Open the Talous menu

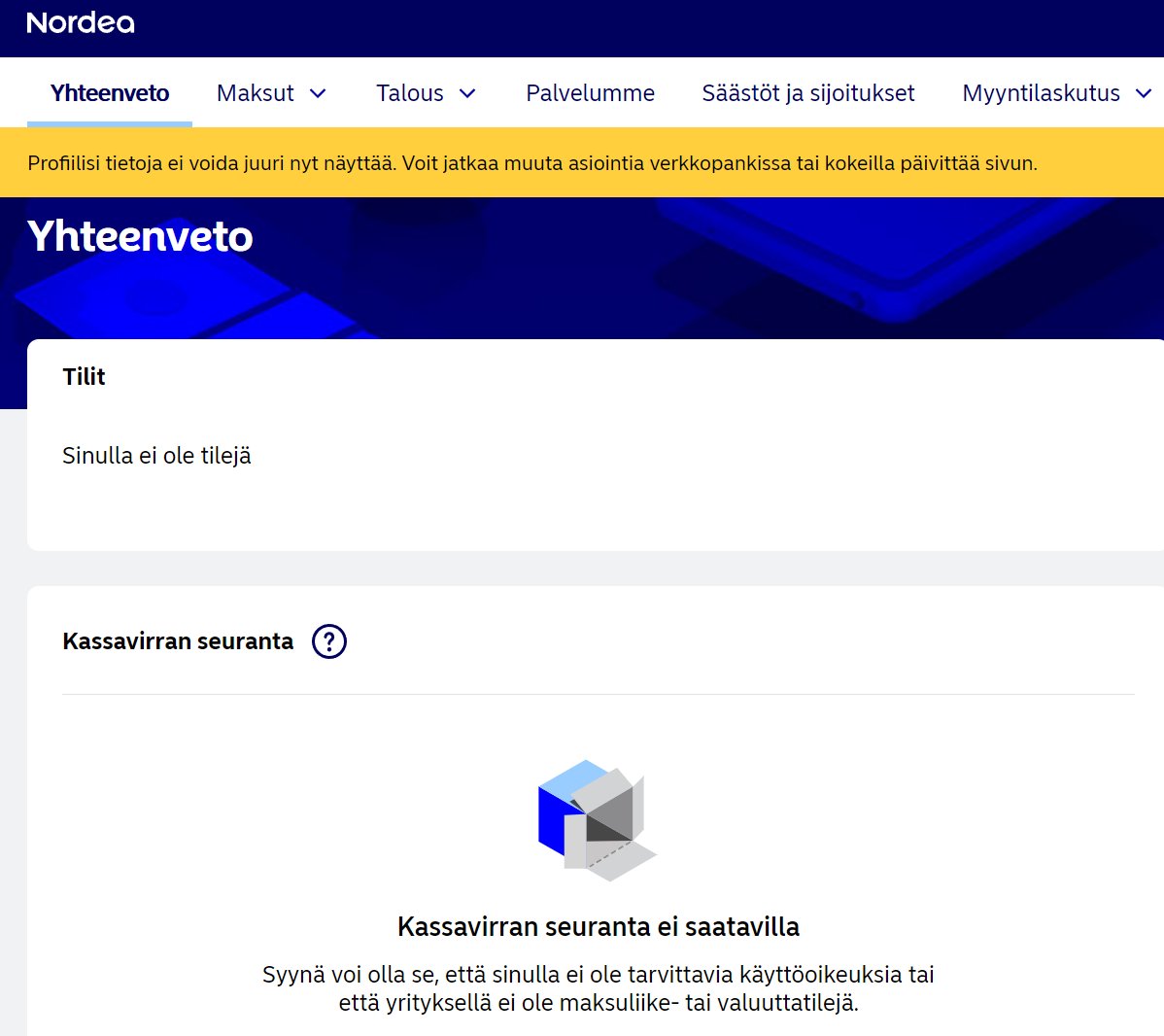[x=410, y=93]
